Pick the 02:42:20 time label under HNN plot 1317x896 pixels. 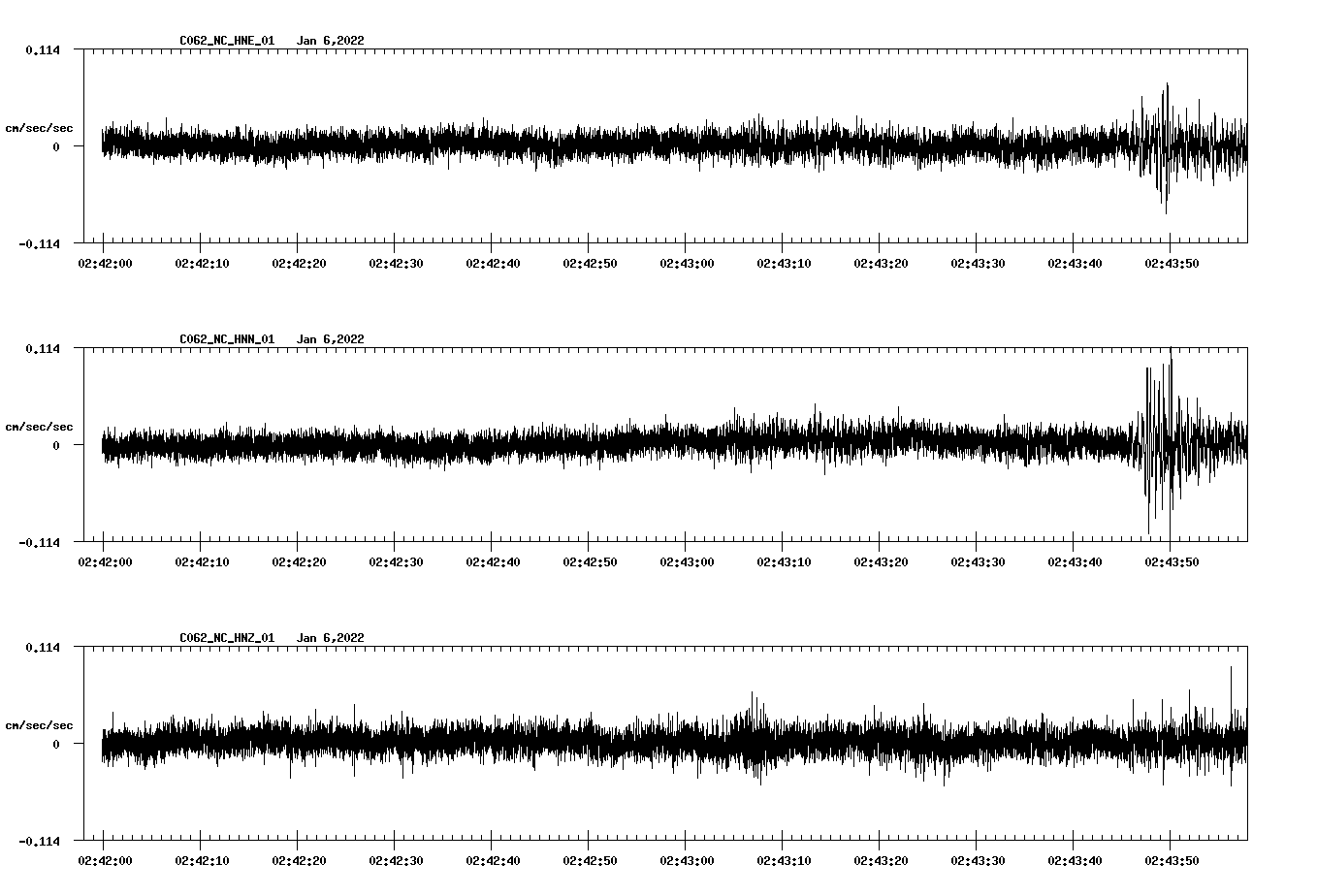[x=299, y=562]
